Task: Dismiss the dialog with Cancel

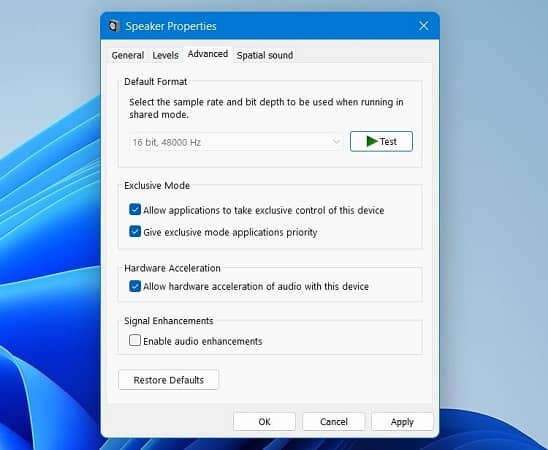Action: click(334, 422)
